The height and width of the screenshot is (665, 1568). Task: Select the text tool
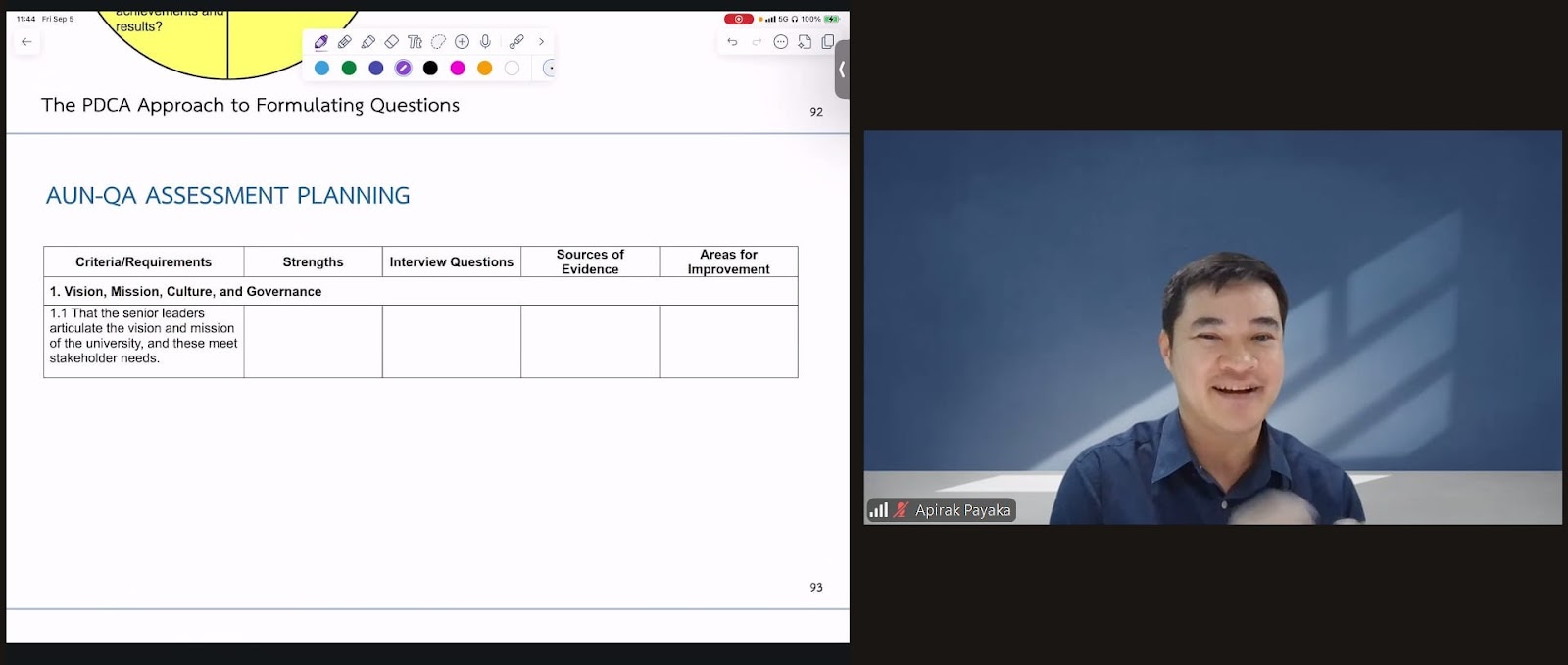pos(416,42)
